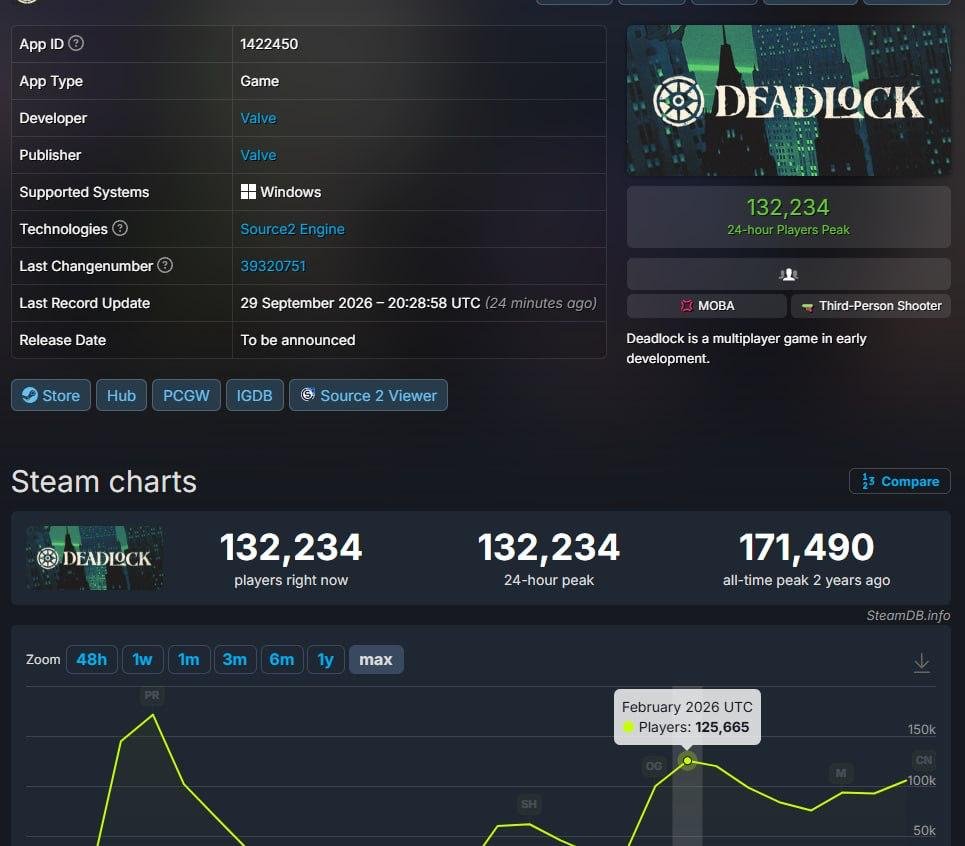965x846 pixels.
Task: Set chart zoom to 1w
Action: (x=142, y=660)
